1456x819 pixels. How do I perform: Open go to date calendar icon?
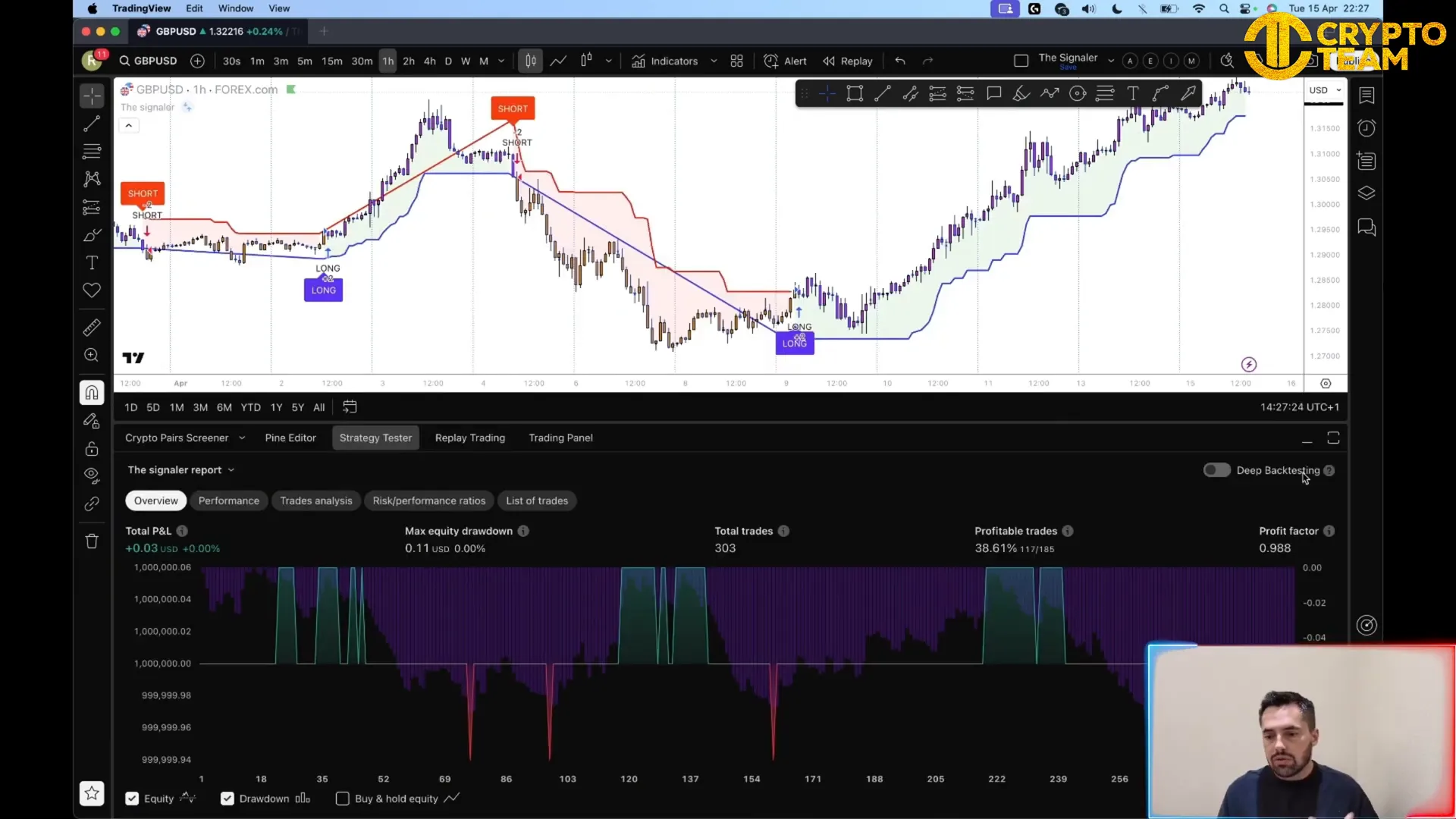(x=350, y=407)
